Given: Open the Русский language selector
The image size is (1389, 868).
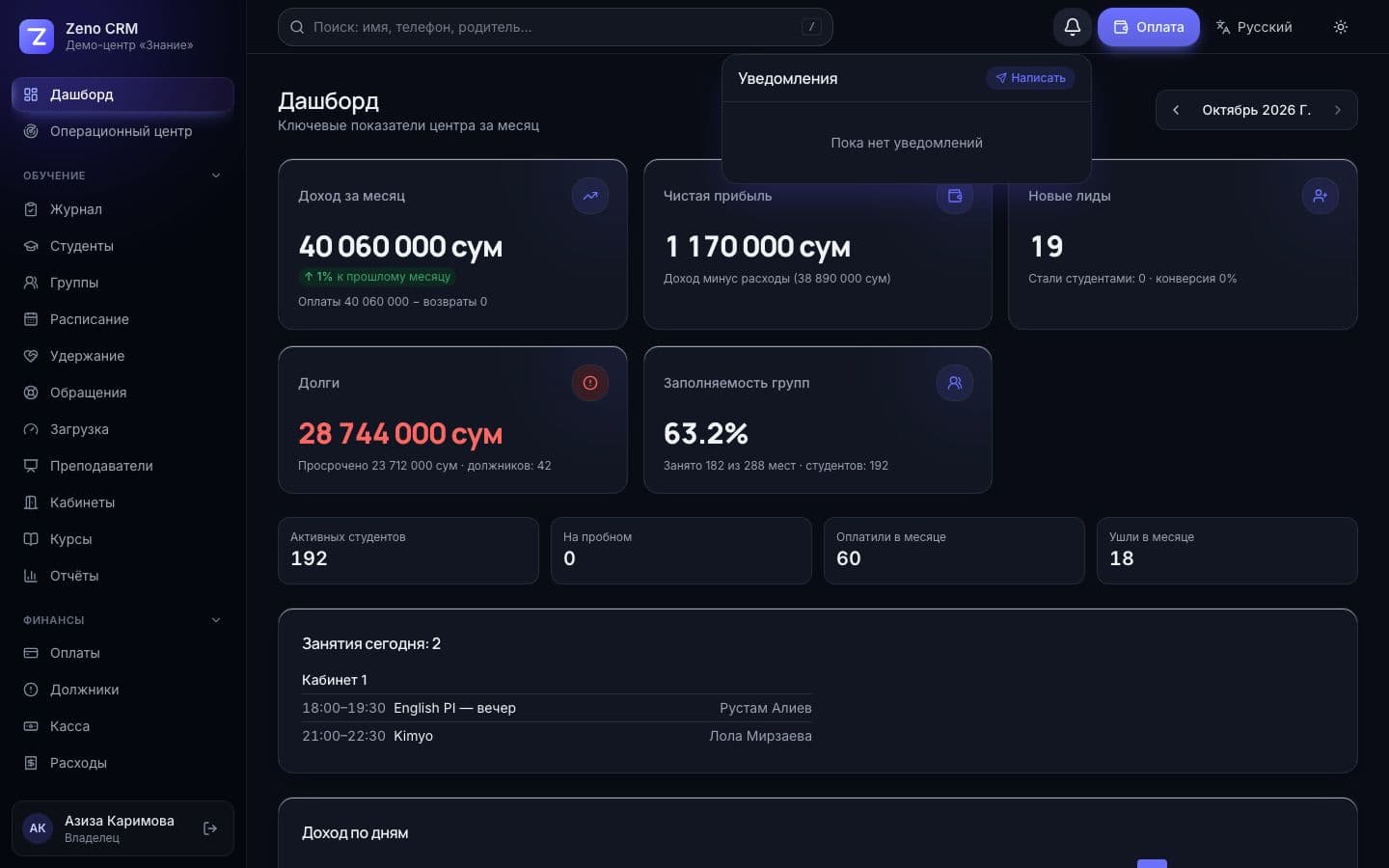Looking at the screenshot, I should click(1254, 27).
